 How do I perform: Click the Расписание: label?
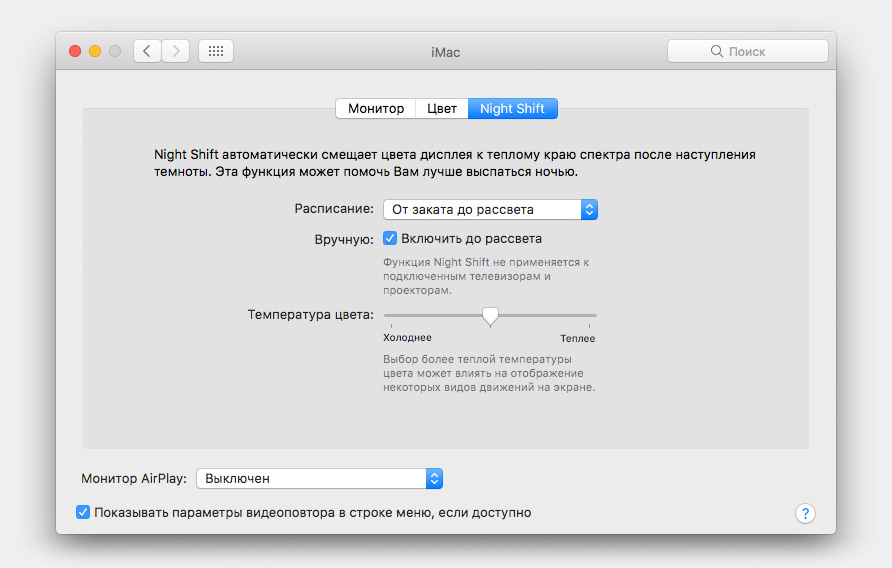pos(334,209)
